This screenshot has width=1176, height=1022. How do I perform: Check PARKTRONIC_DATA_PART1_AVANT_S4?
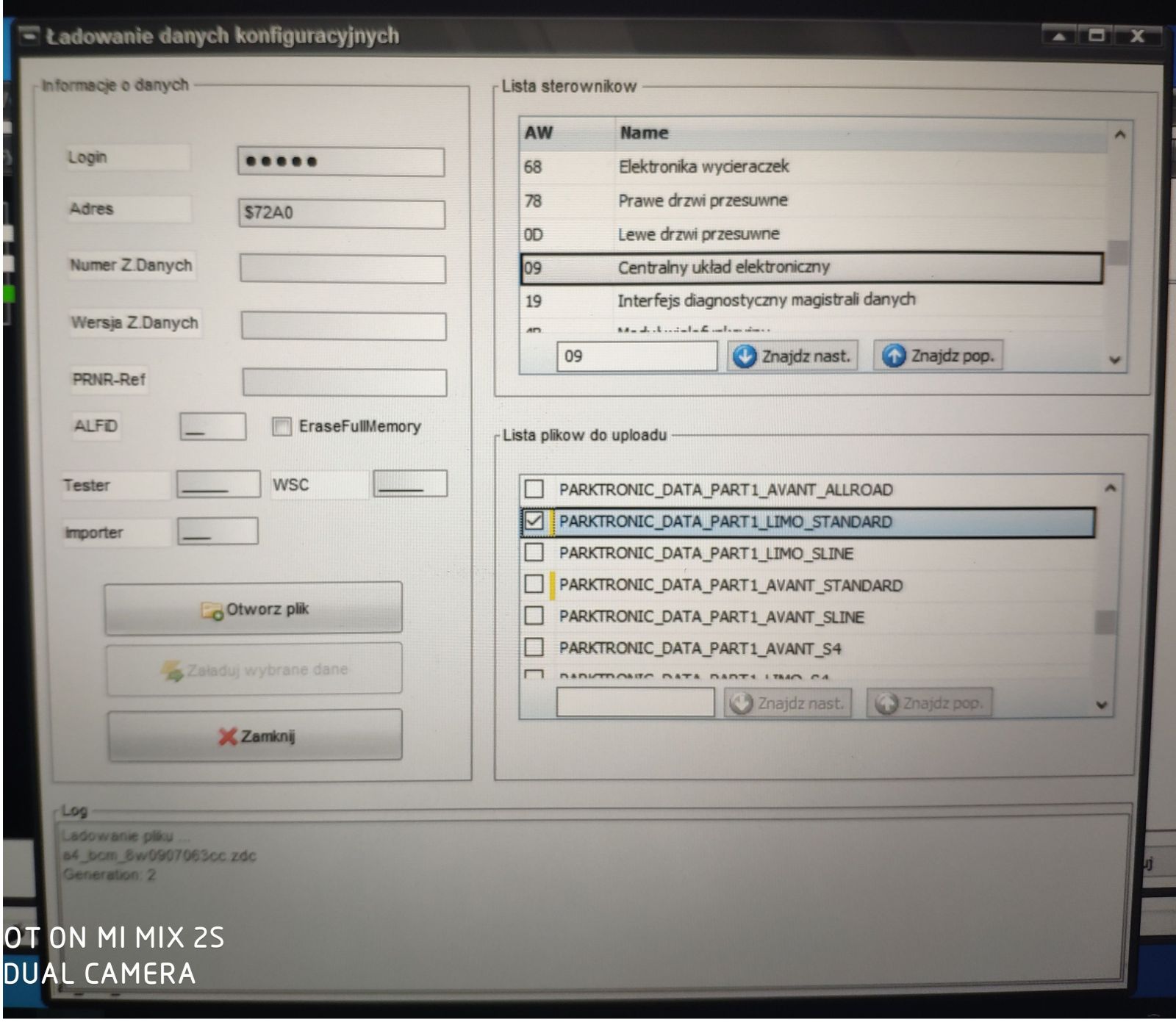point(534,647)
